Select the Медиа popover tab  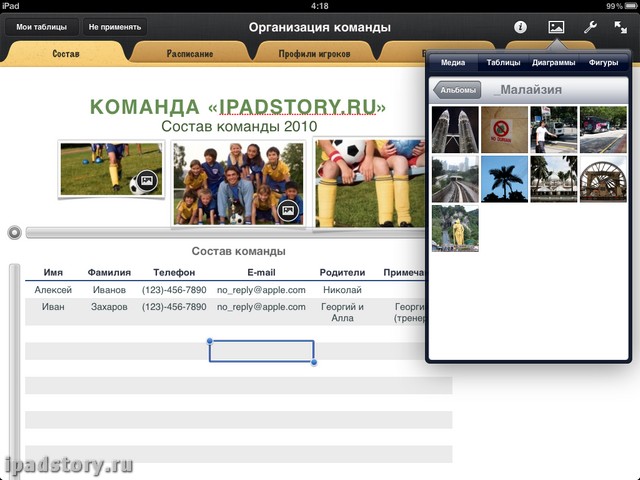click(453, 62)
